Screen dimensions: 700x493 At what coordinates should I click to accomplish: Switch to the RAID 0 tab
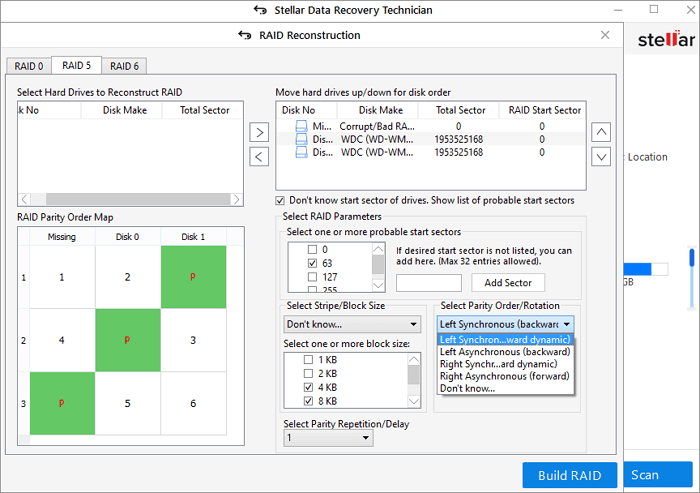pos(27,66)
